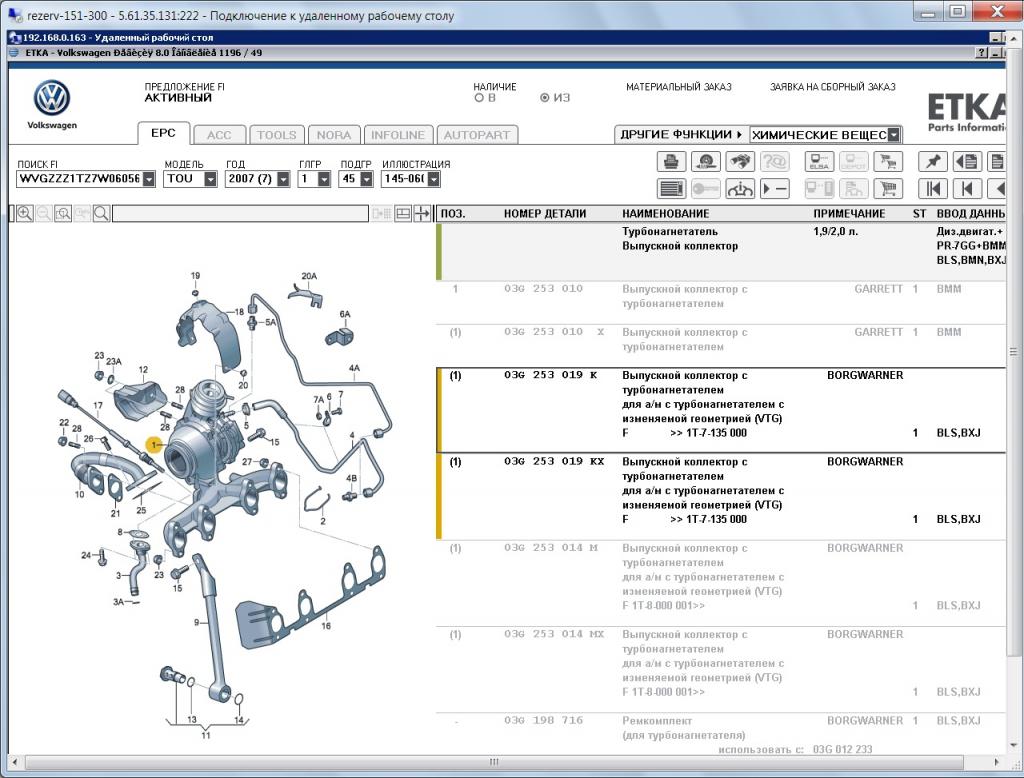Screen dimensions: 1024x778
Task: Select part number 03G 253 019 KX
Action: (554, 461)
